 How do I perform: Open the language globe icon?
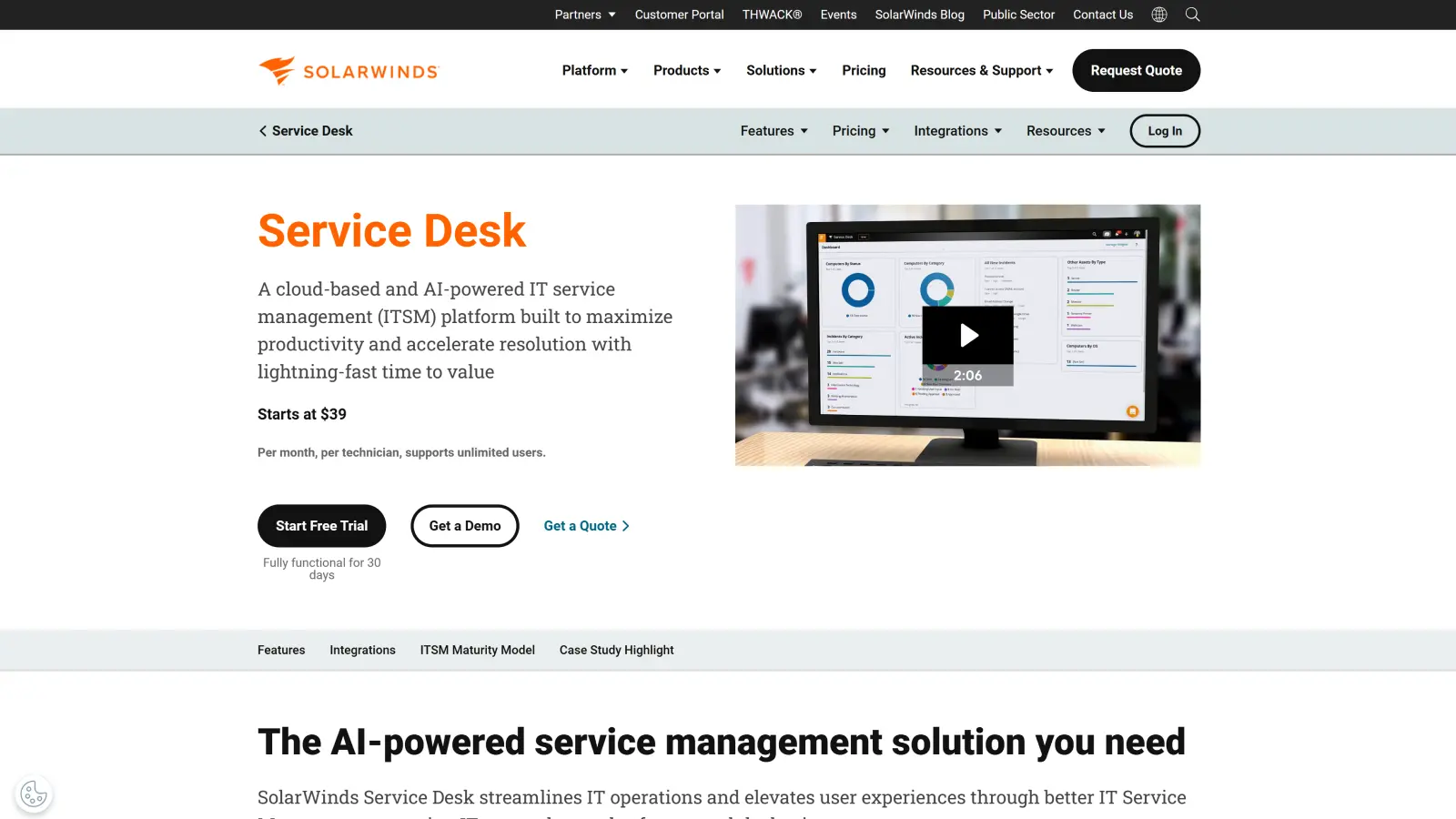pyautogui.click(x=1159, y=15)
